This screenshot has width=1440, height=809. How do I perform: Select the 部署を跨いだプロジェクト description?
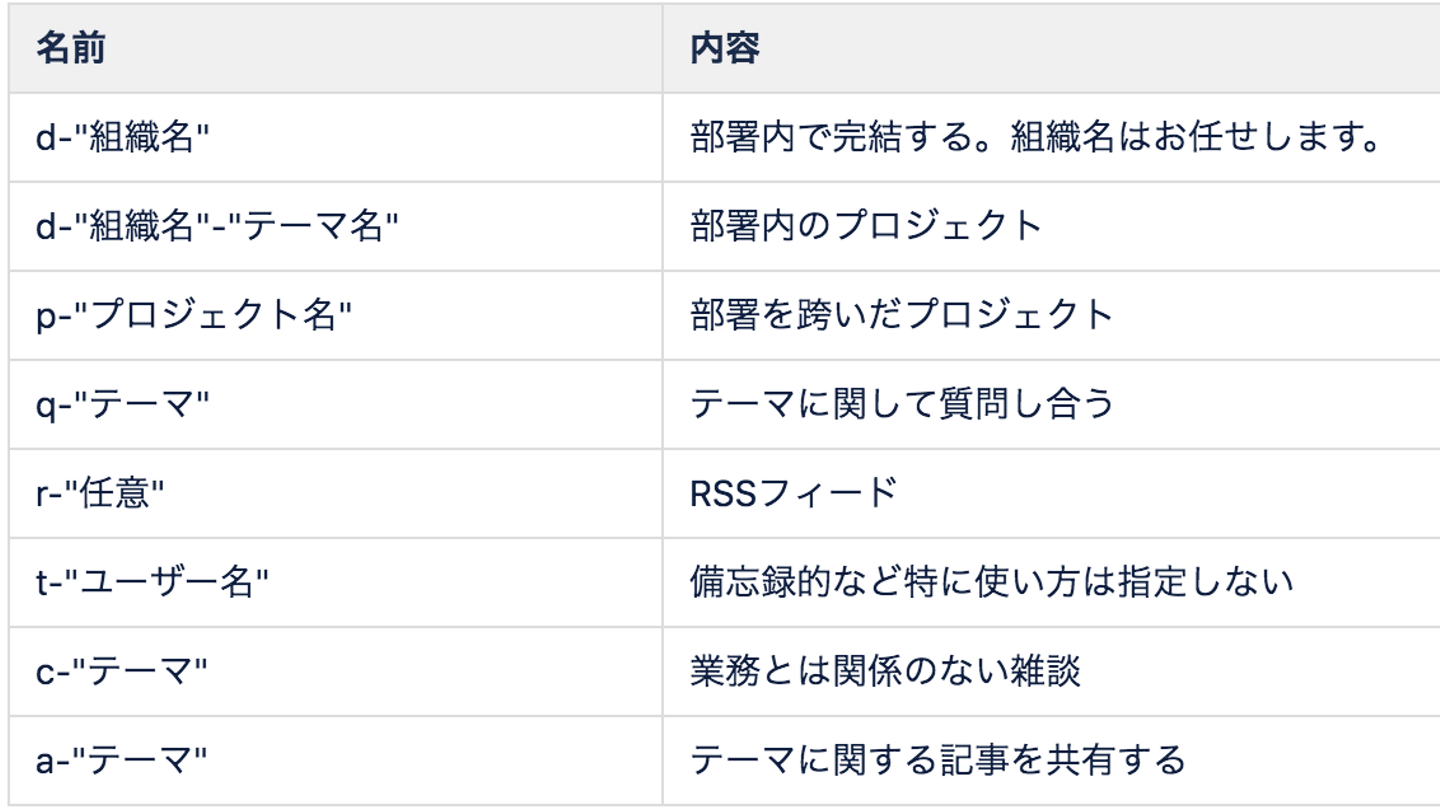tap(901, 316)
